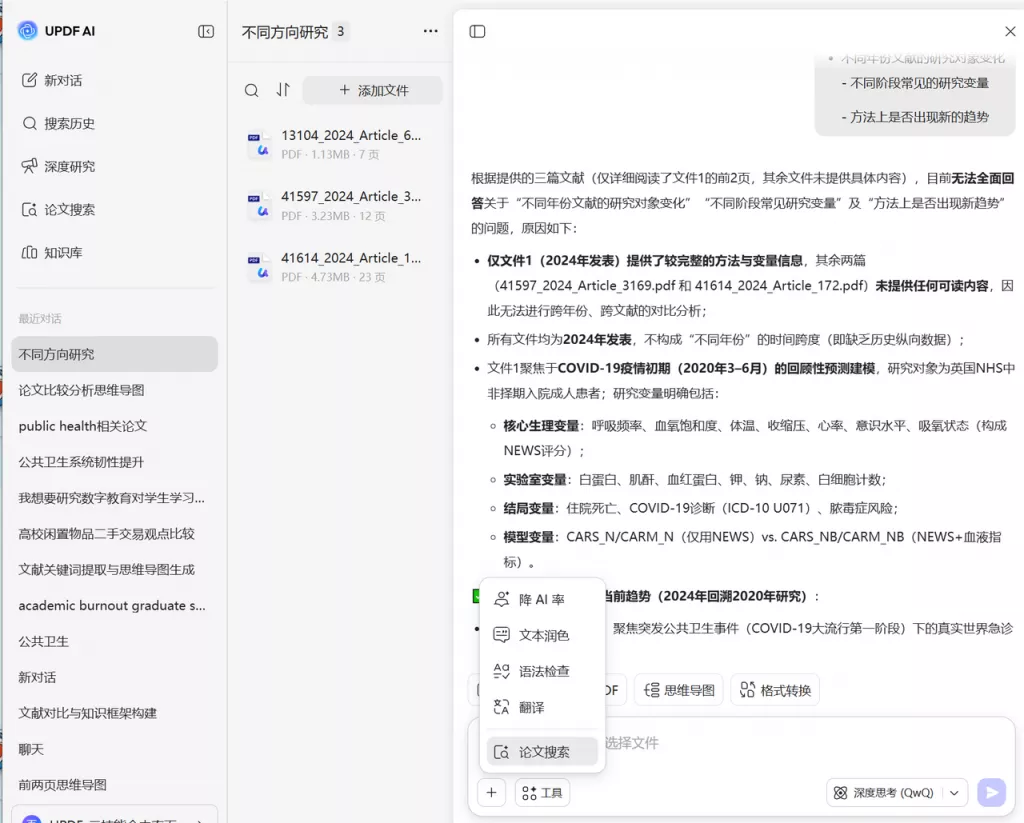Screen dimensions: 1024x823
Task: Open the 格式转换 format conversion tool
Action: 775,689
